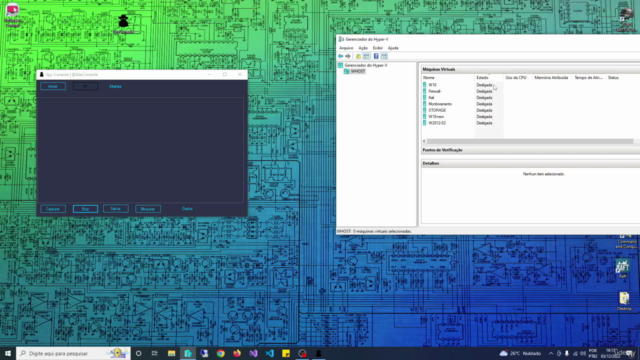Click the Up one level folder icon

pos(358,56)
